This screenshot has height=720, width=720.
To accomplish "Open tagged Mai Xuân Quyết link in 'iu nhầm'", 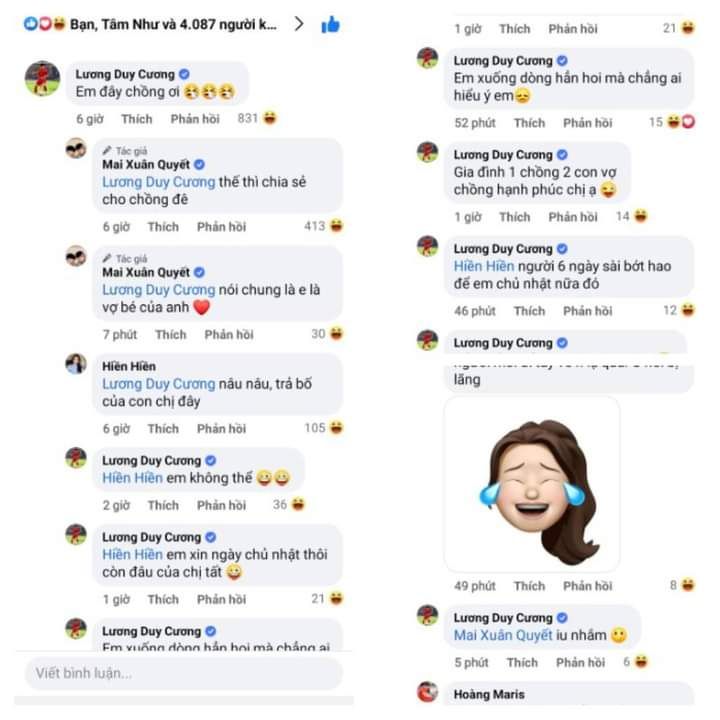I will coord(503,635).
